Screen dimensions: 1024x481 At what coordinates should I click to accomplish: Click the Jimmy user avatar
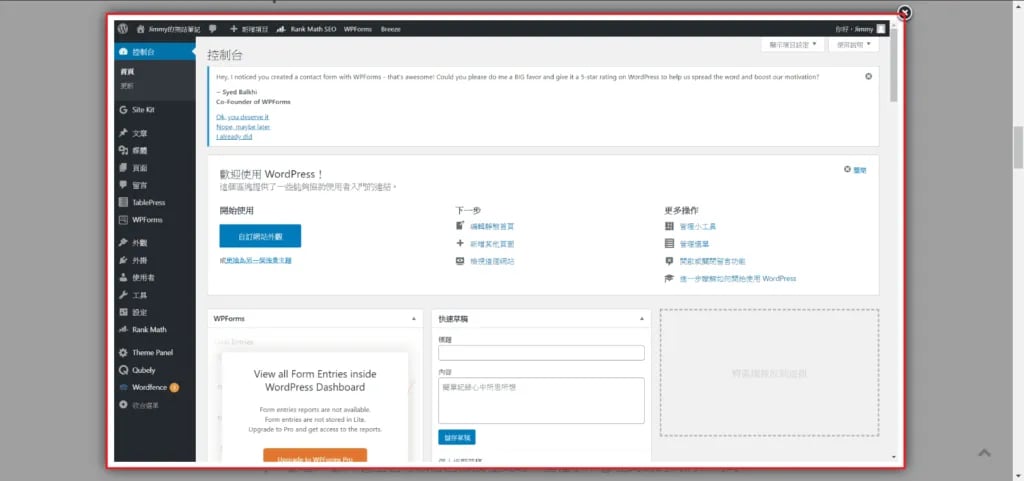click(x=881, y=29)
